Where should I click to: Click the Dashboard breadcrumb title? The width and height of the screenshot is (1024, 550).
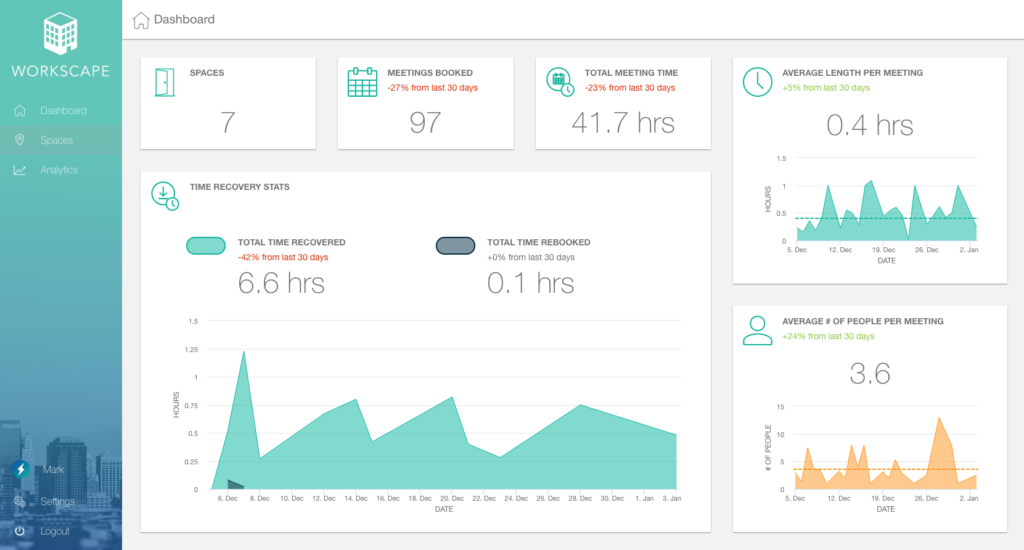click(x=184, y=20)
